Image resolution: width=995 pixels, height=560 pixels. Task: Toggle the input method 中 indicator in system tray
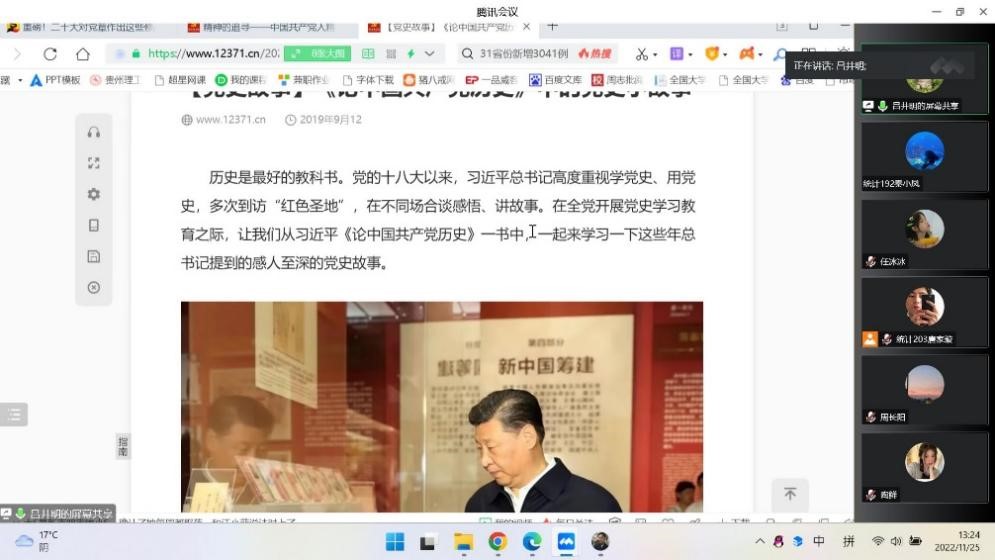[x=819, y=541]
